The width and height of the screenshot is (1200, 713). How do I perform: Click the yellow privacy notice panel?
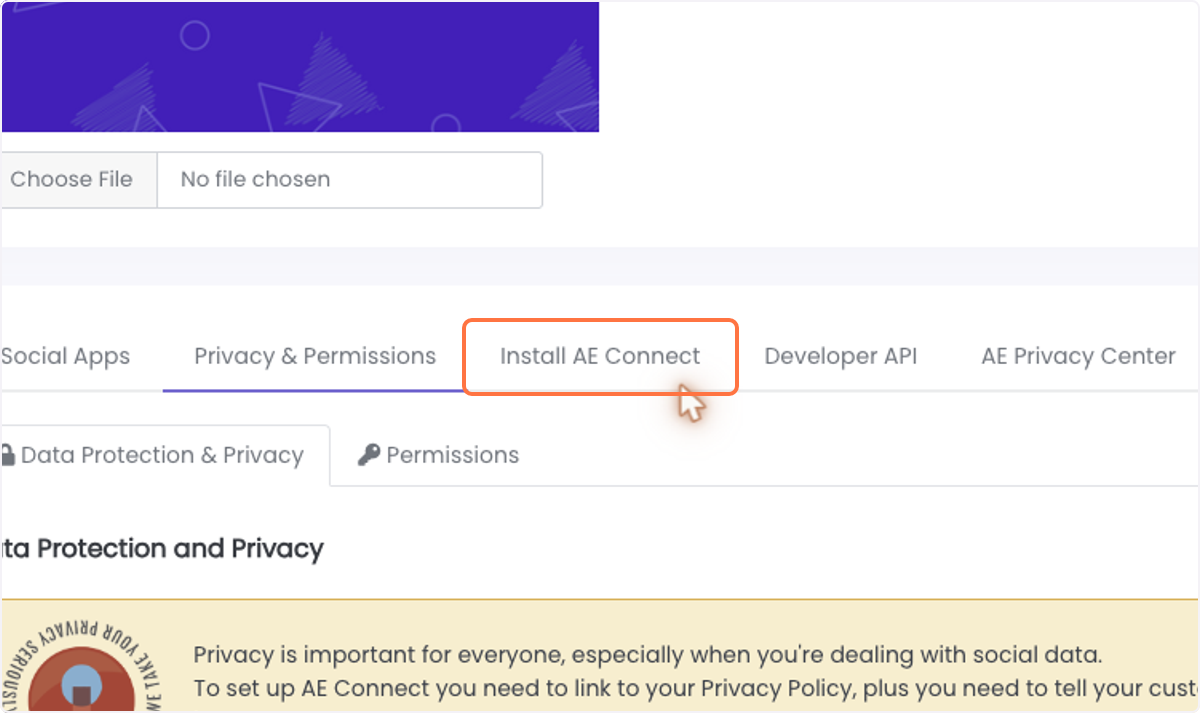click(x=600, y=656)
